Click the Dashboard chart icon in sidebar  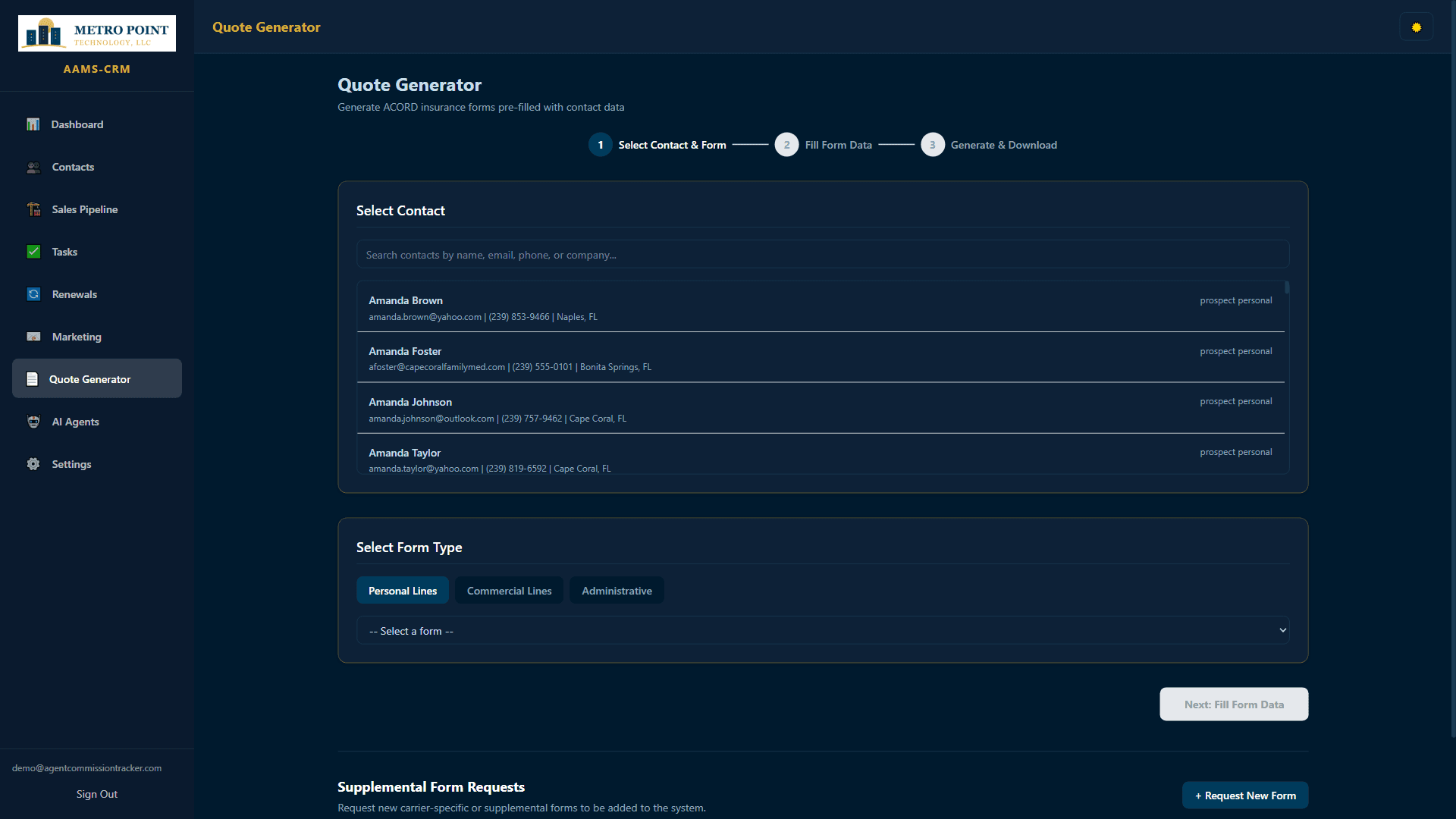pos(33,124)
